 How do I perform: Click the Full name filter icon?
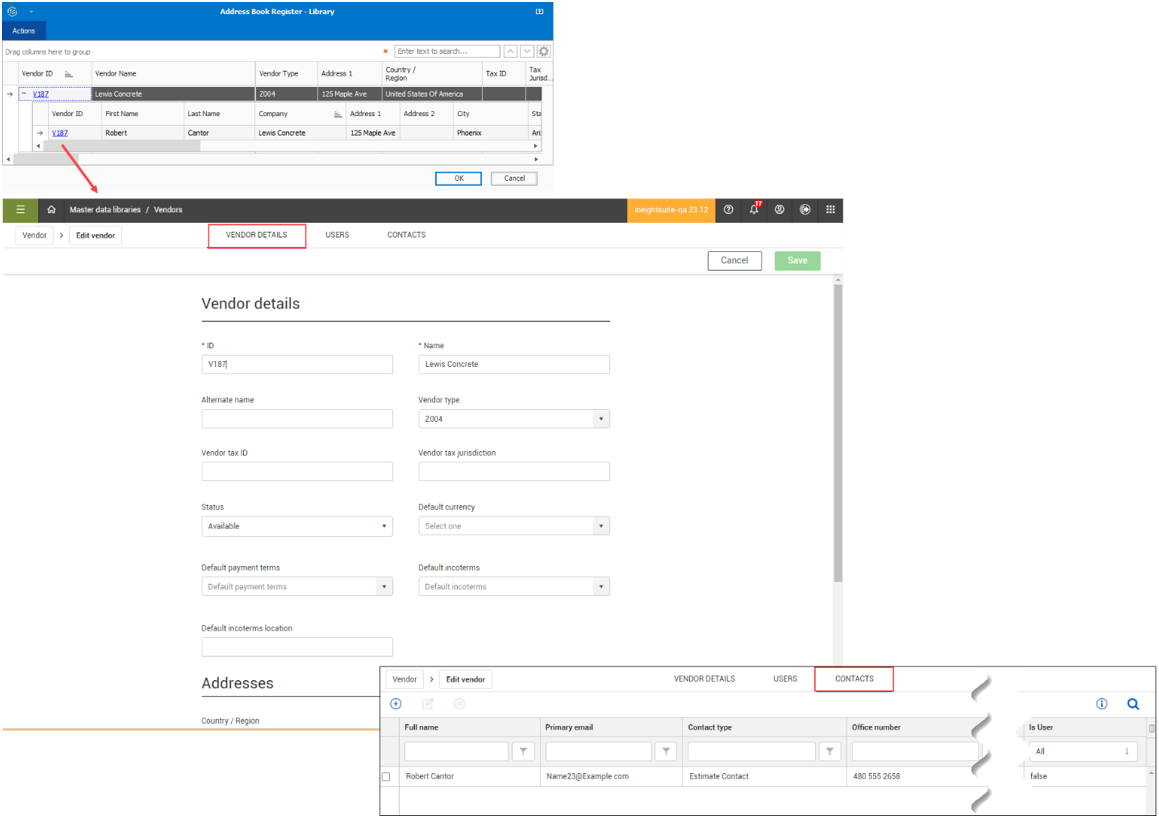tap(523, 751)
